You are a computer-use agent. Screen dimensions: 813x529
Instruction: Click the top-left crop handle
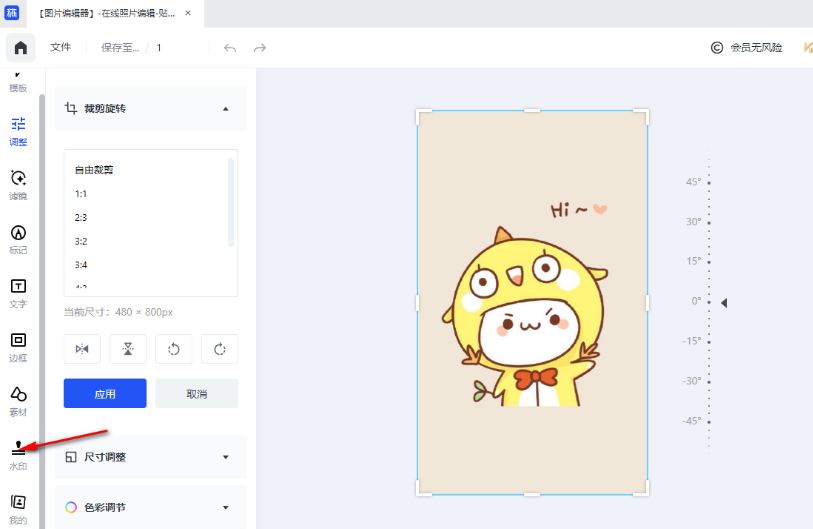coord(423,116)
